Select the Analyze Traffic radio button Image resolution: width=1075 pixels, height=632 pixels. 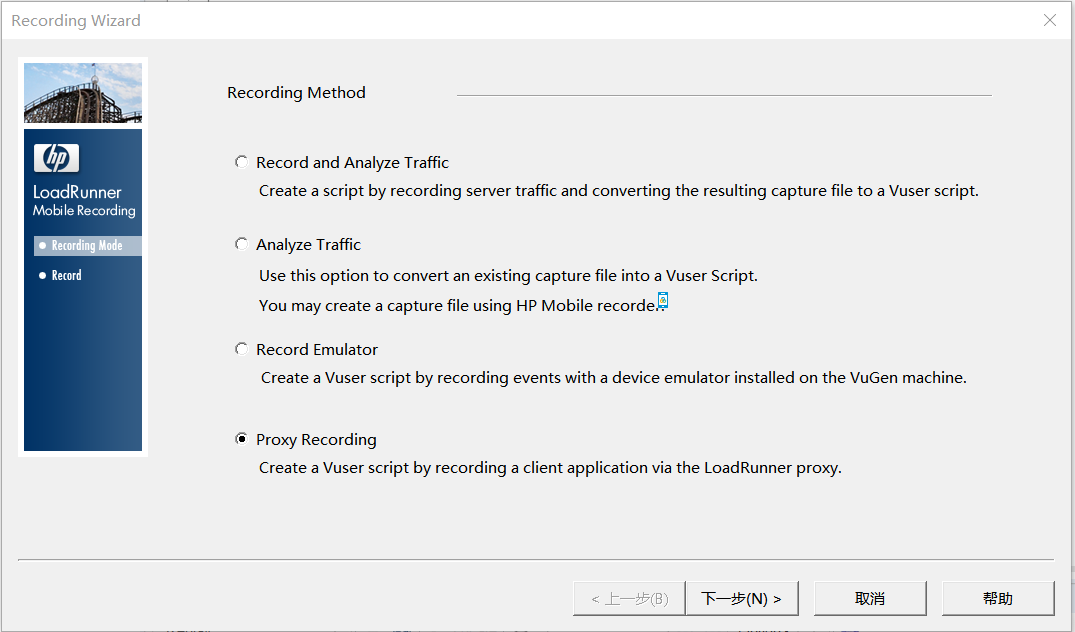point(241,244)
